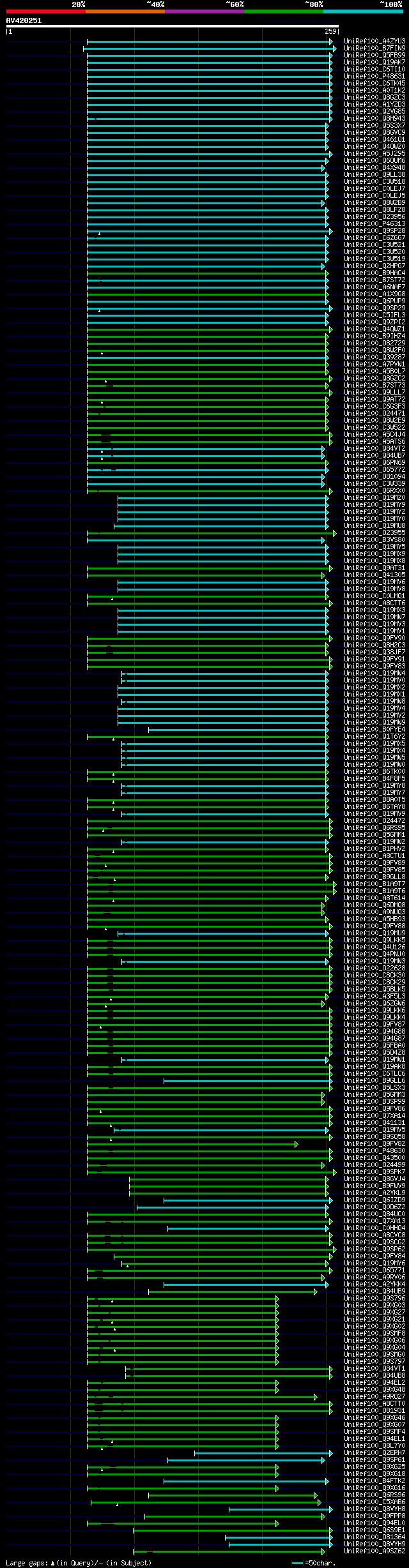Viewport: 409px width, 1568px height.
Task: Select the UniRef100_A5HB93 label
Action: (x=374, y=919)
